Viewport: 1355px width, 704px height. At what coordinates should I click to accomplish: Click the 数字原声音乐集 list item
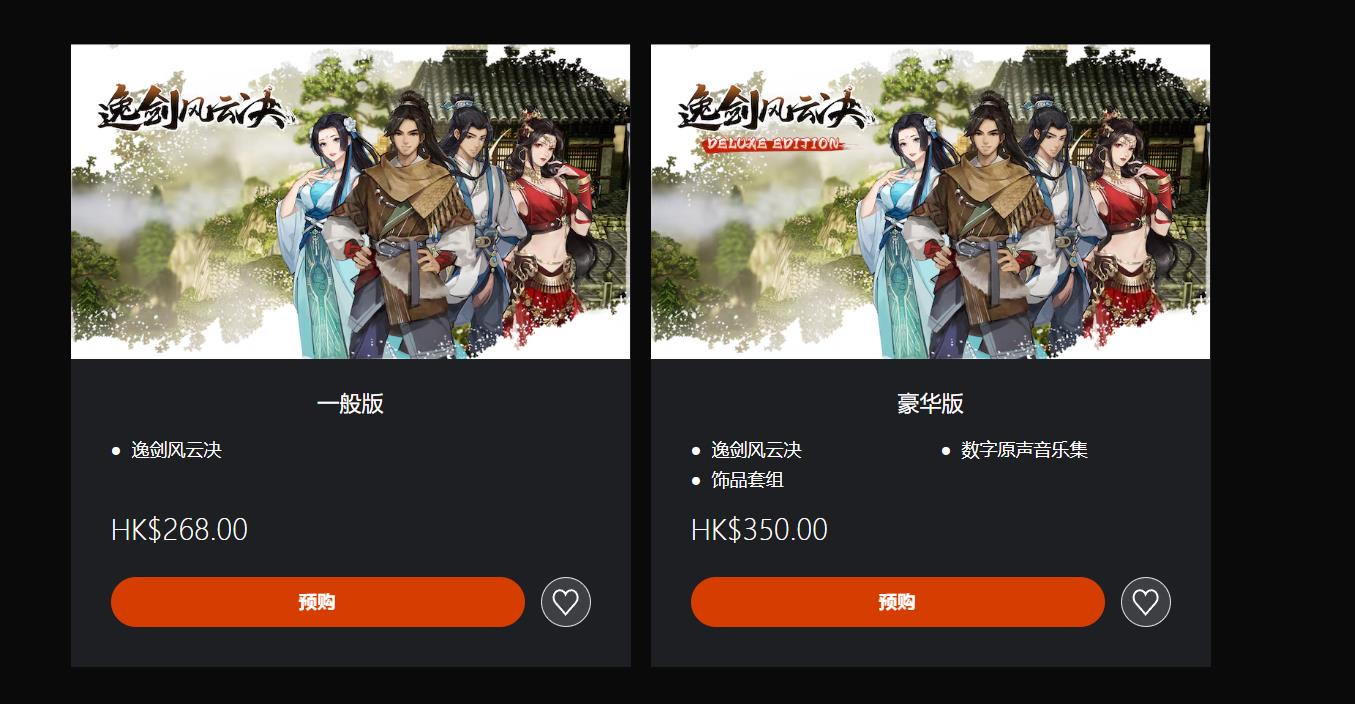[x=1024, y=450]
